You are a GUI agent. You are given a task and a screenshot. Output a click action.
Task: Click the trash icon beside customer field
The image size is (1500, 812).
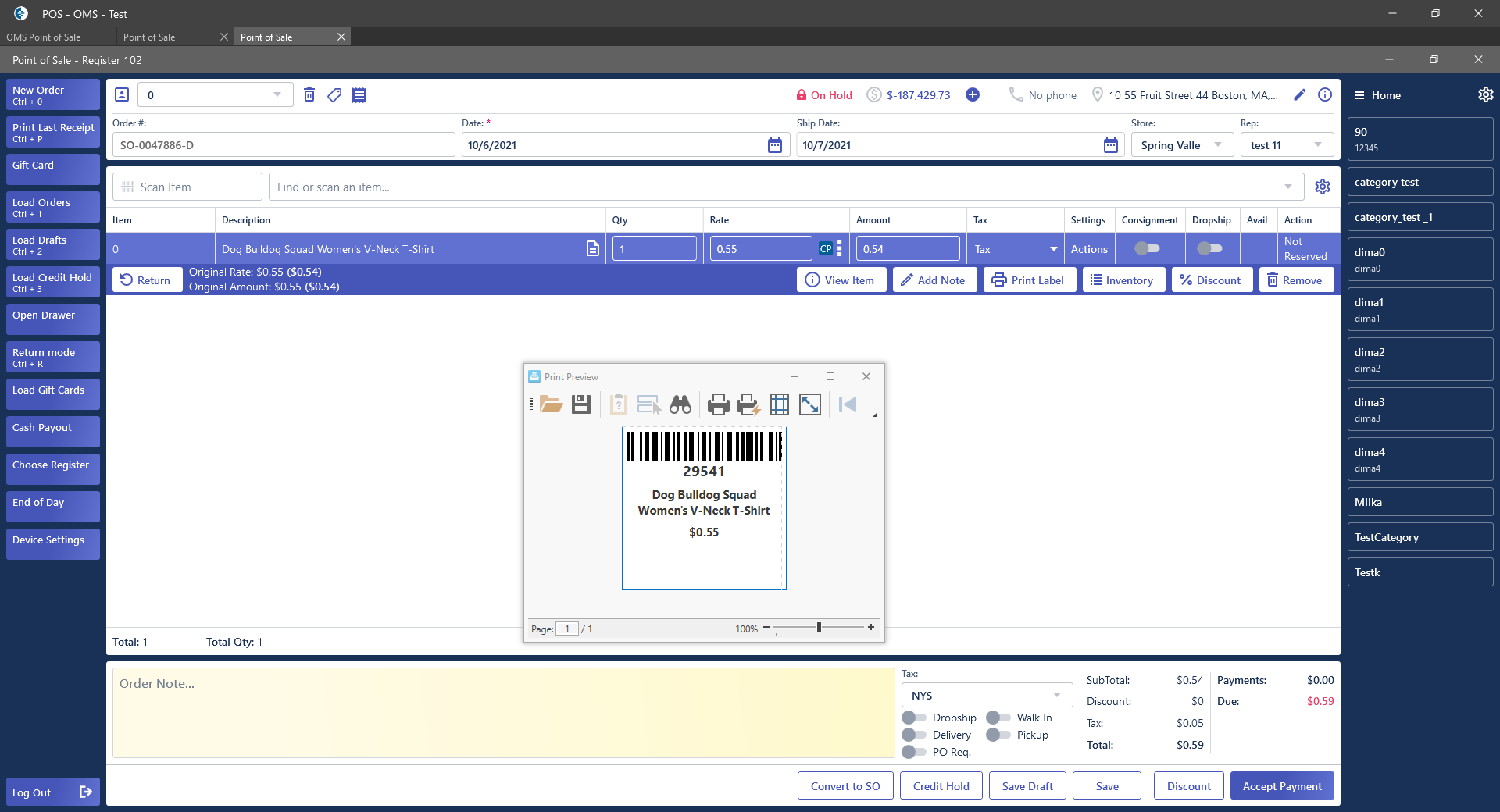tap(309, 95)
